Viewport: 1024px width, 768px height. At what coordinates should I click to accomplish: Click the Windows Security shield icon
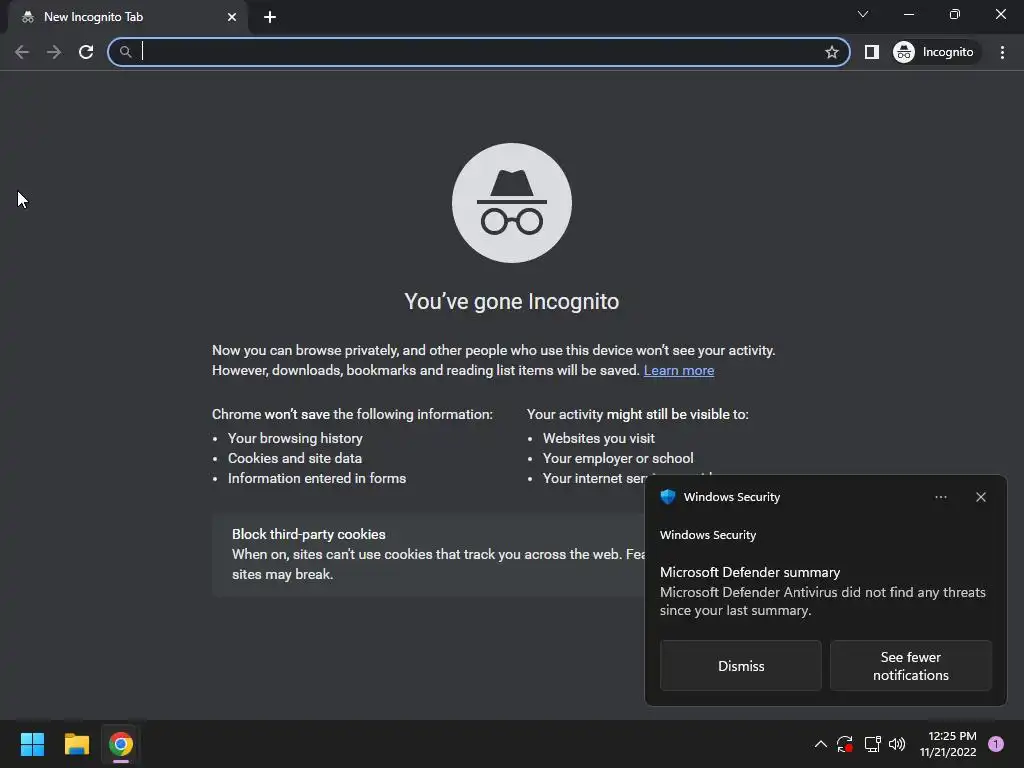pyautogui.click(x=667, y=496)
